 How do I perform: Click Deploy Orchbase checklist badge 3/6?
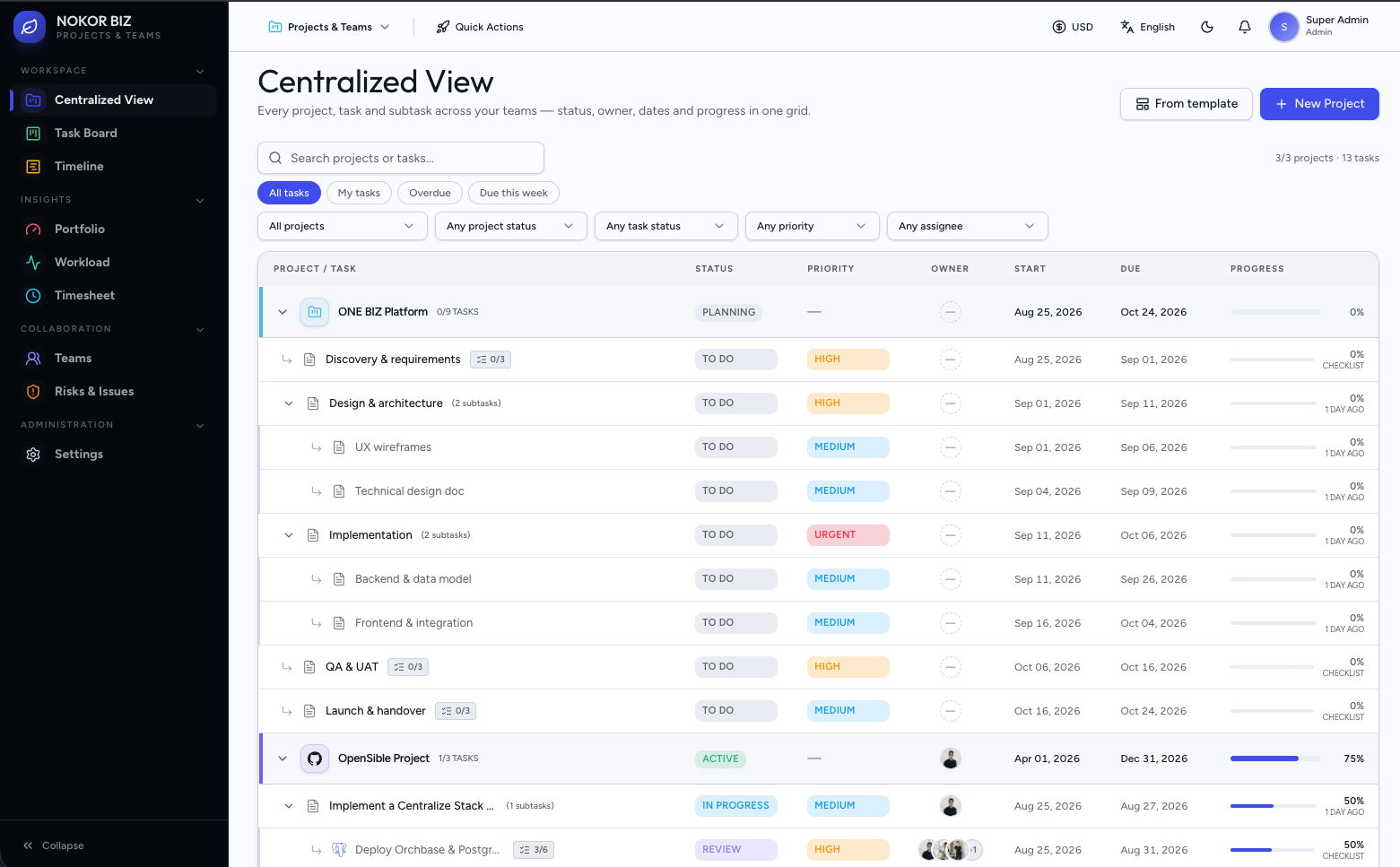pyautogui.click(x=534, y=850)
